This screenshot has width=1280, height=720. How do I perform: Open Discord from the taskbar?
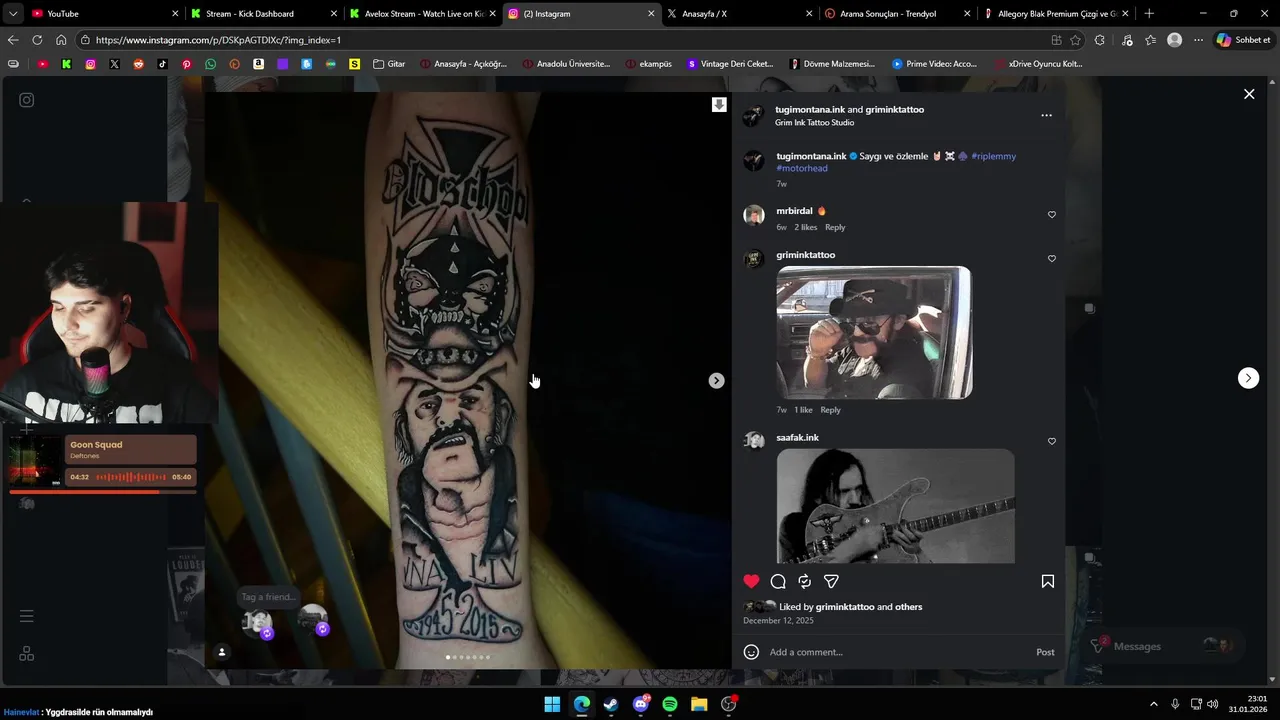(641, 704)
